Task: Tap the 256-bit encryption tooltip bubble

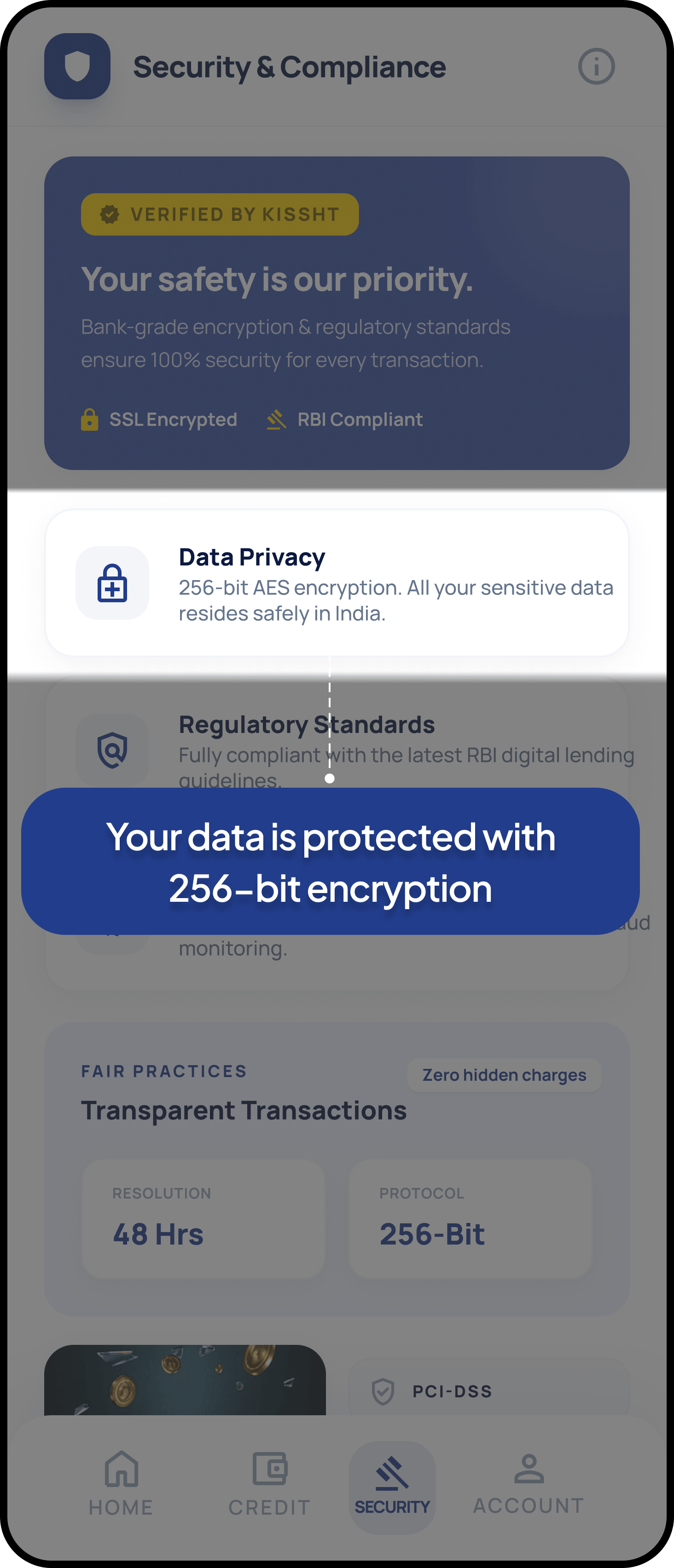Action: coord(330,861)
